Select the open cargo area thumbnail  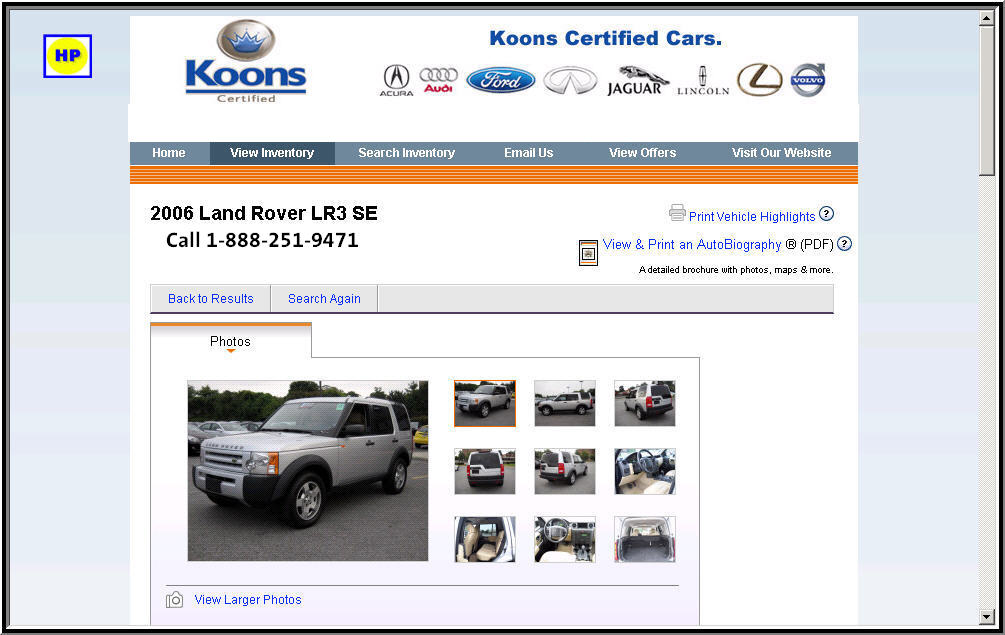(x=645, y=540)
